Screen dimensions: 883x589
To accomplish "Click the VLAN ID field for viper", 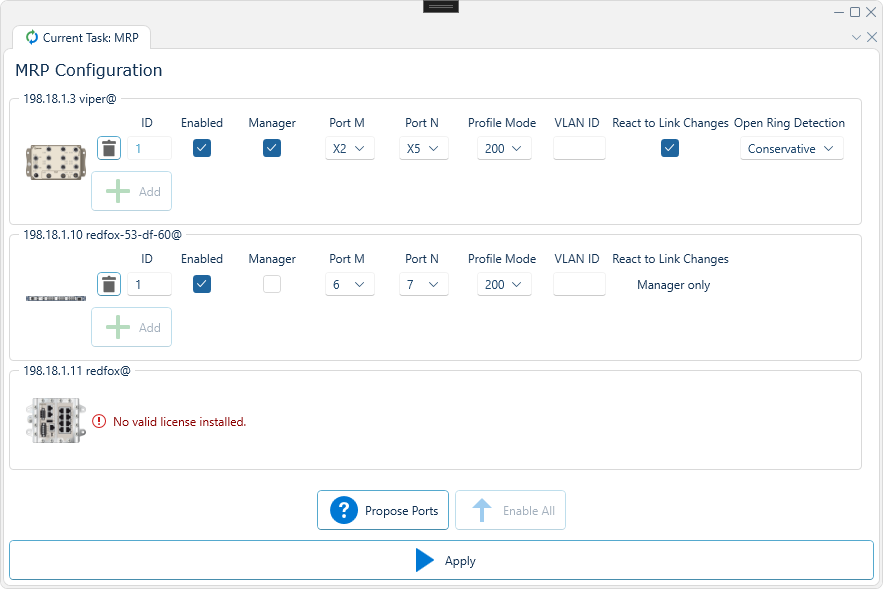I will 577,148.
